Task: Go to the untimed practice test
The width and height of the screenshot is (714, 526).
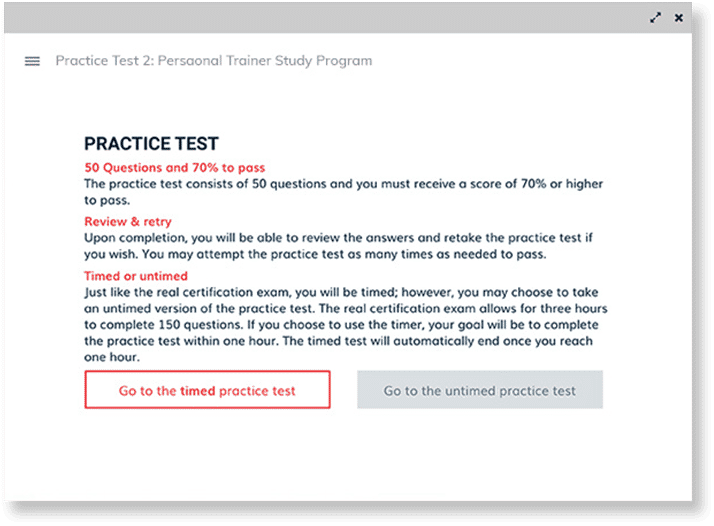Action: coord(480,391)
